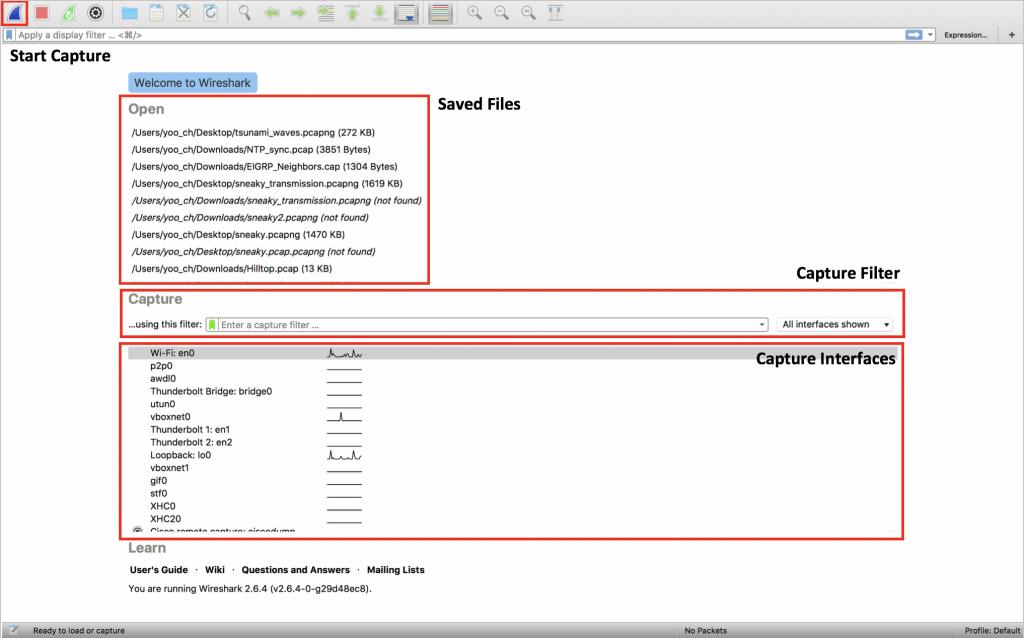Expand the capture filter history dropdown

point(761,325)
